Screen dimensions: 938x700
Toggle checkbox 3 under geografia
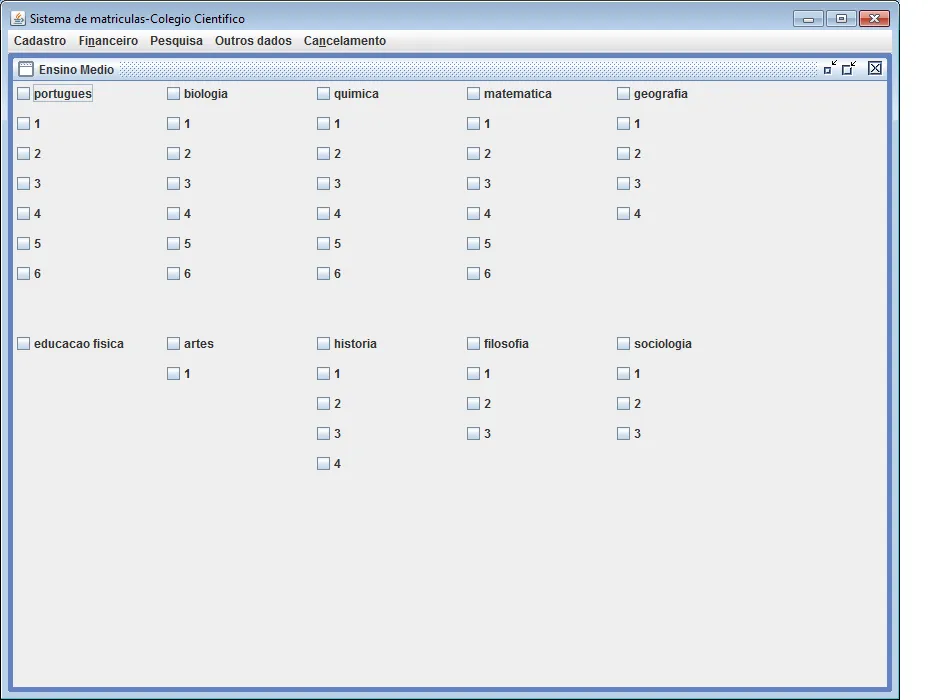(623, 183)
